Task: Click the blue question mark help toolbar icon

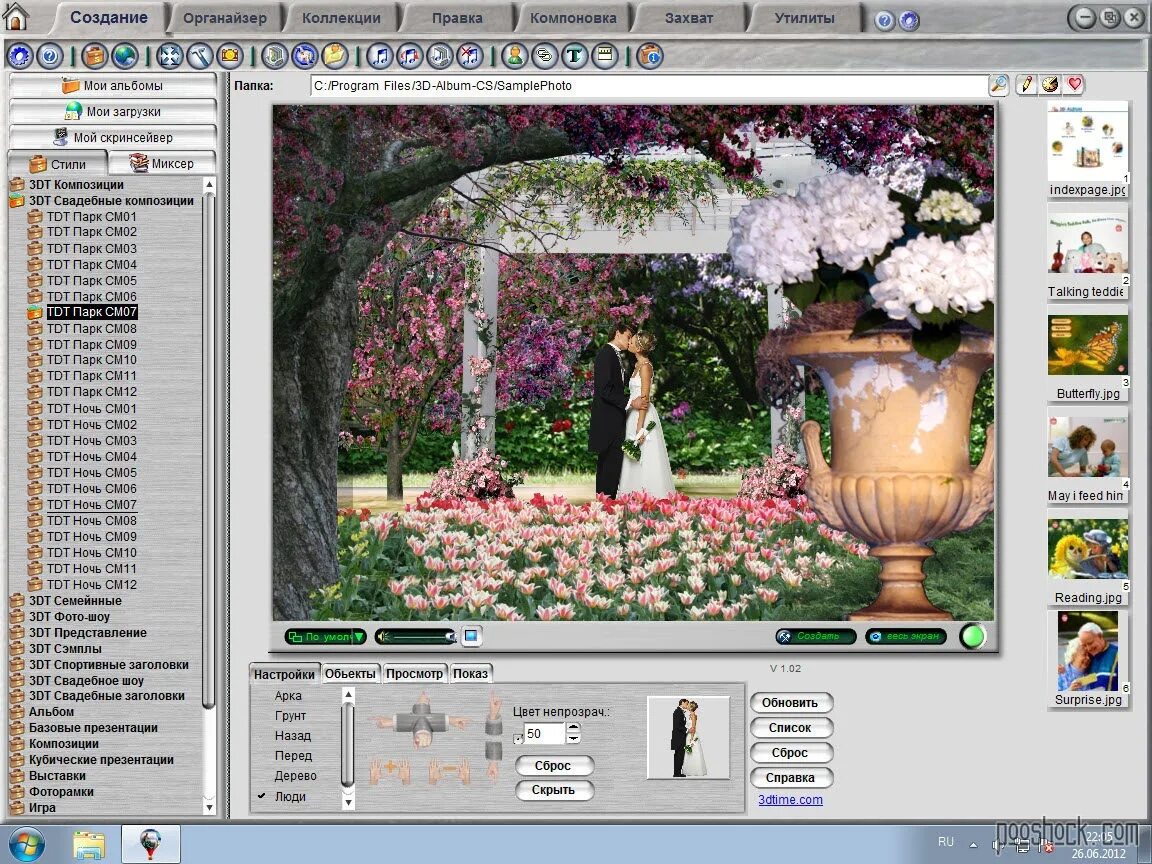Action: [49, 55]
